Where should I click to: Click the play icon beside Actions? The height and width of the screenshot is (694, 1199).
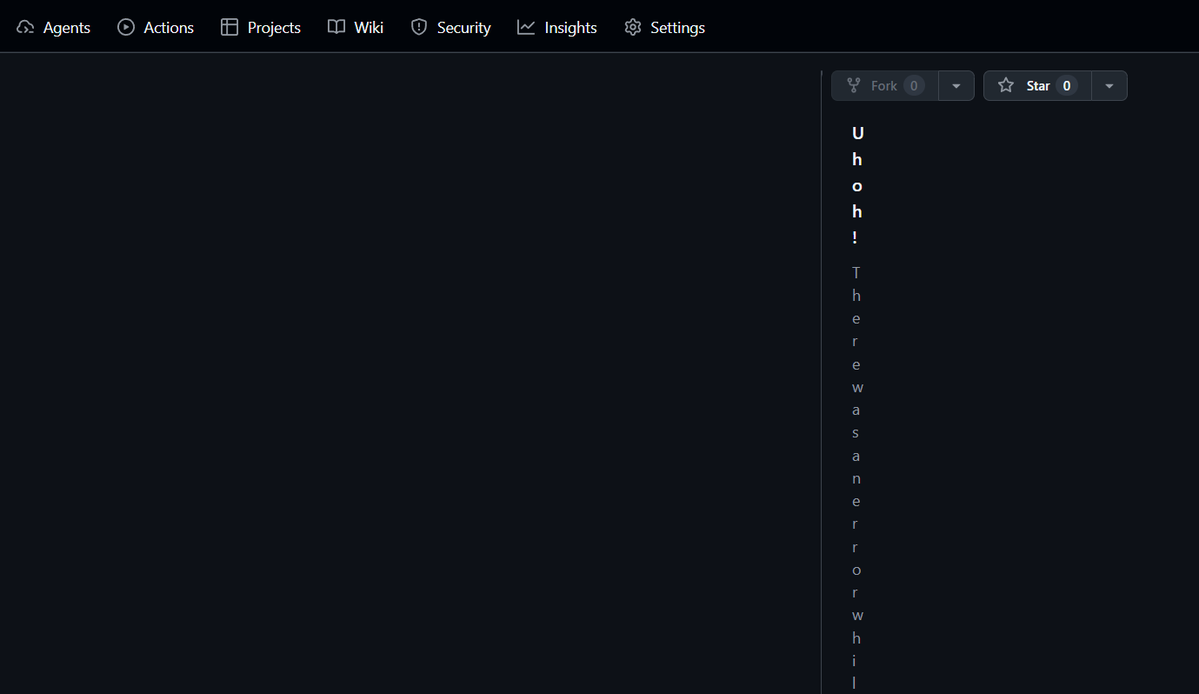tap(126, 27)
